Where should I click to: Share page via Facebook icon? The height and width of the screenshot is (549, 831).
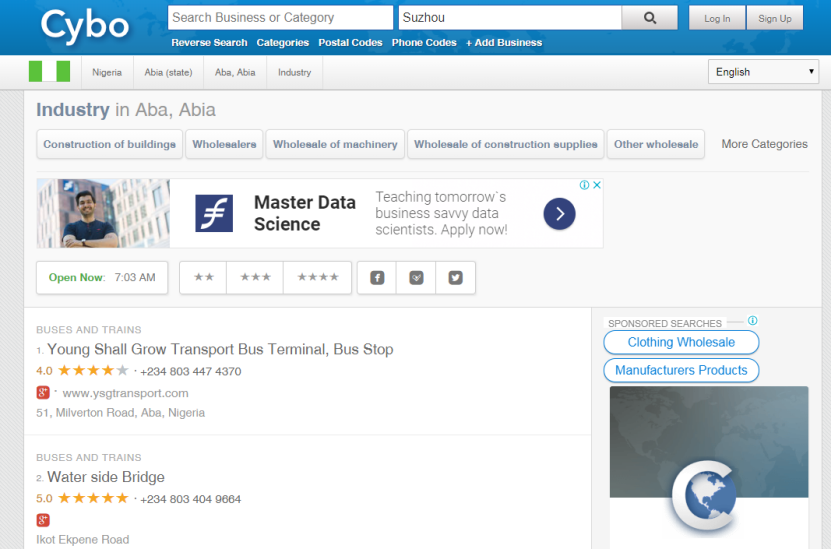click(x=377, y=278)
